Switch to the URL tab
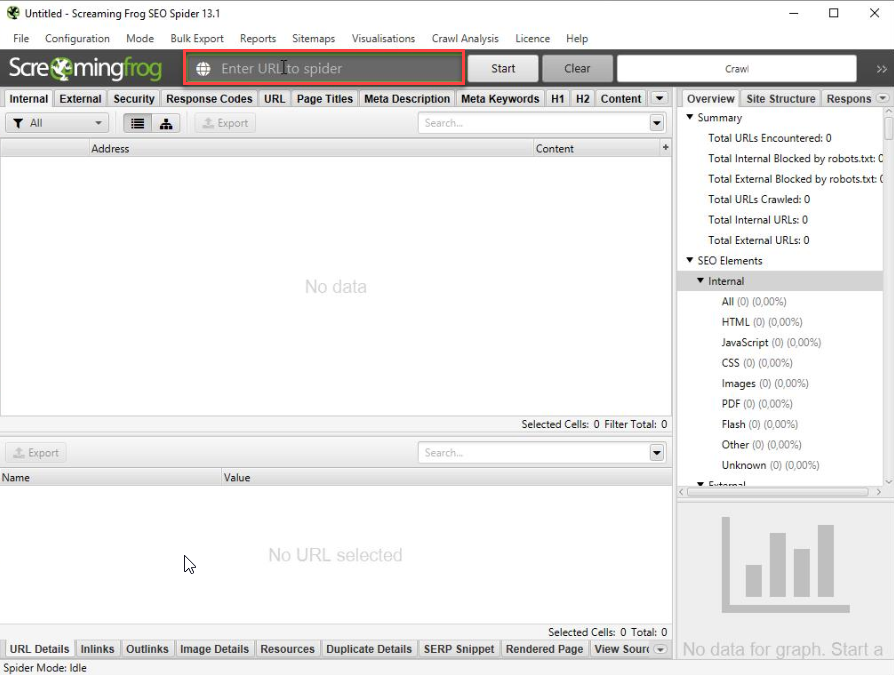The image size is (894, 675). [x=274, y=99]
